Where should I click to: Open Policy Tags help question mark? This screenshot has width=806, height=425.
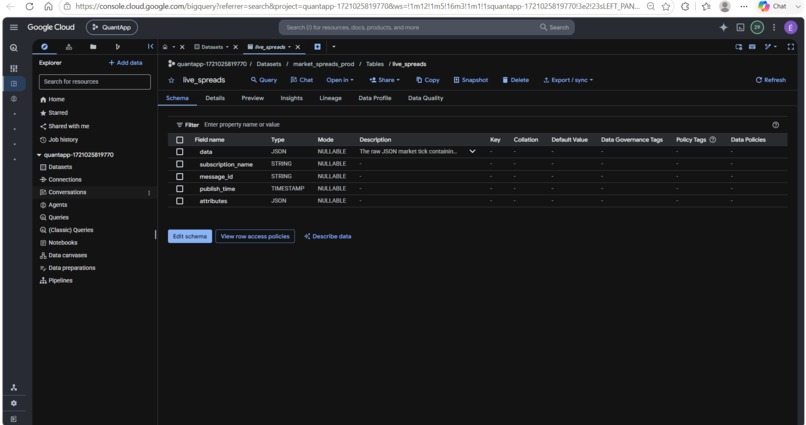(x=712, y=140)
